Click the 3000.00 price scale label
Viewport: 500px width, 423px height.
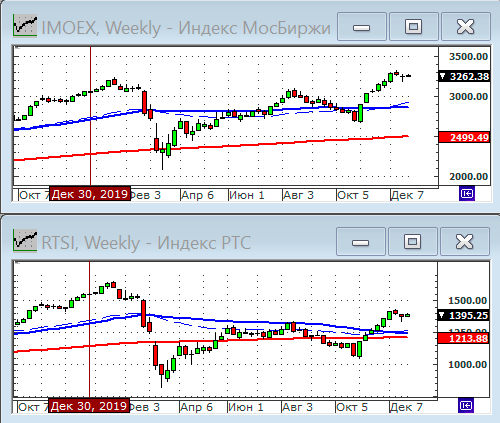tap(468, 97)
